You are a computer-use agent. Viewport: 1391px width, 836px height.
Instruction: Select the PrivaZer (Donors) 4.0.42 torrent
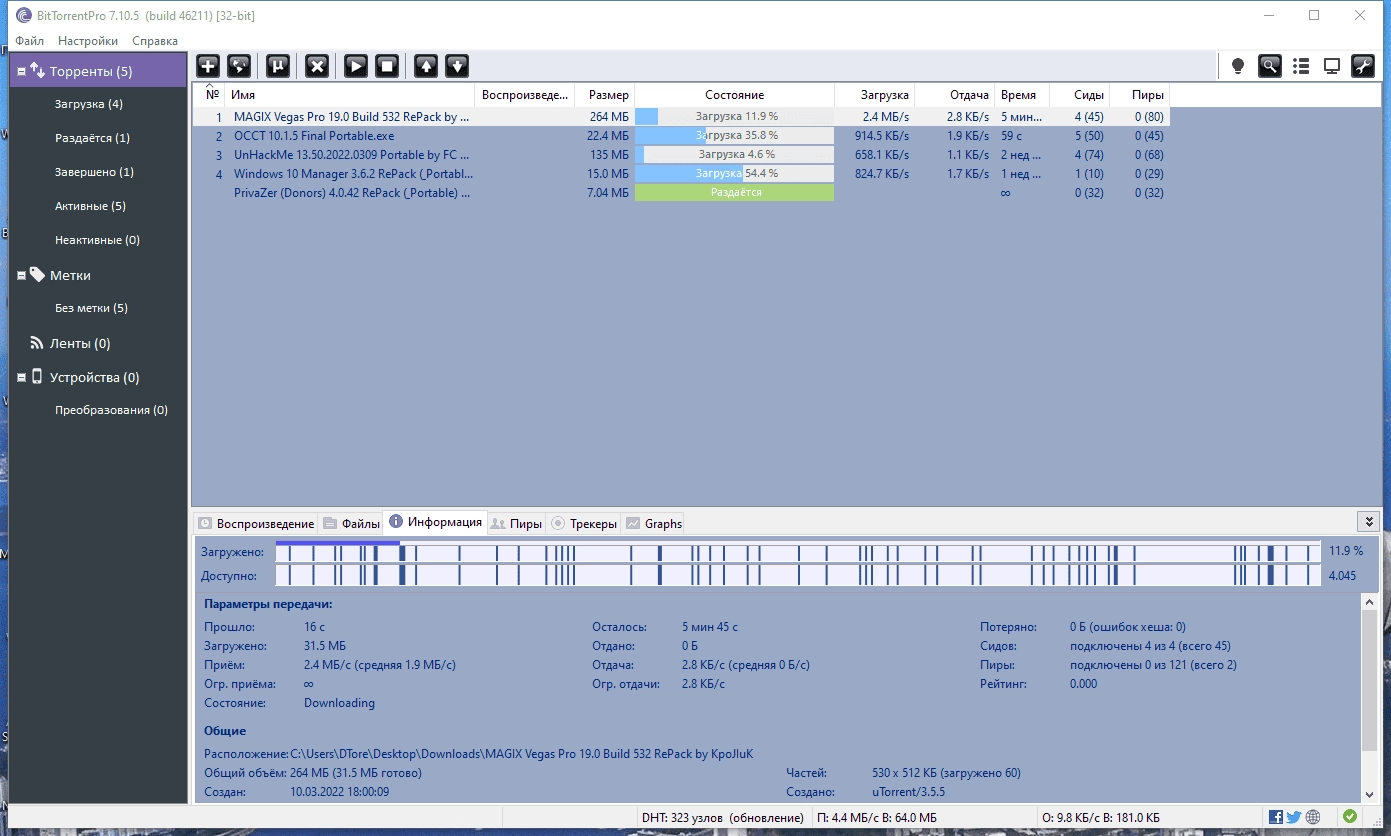[x=680, y=193]
